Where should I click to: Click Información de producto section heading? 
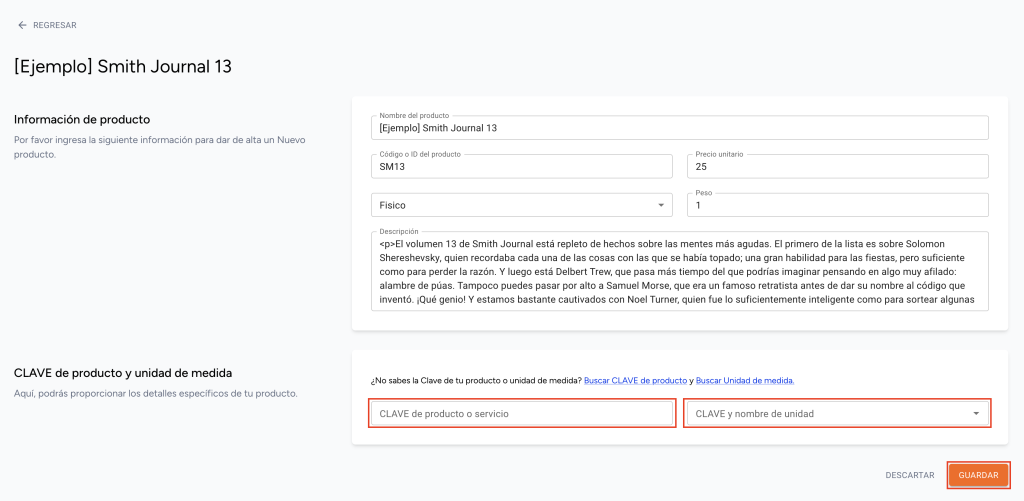click(82, 120)
